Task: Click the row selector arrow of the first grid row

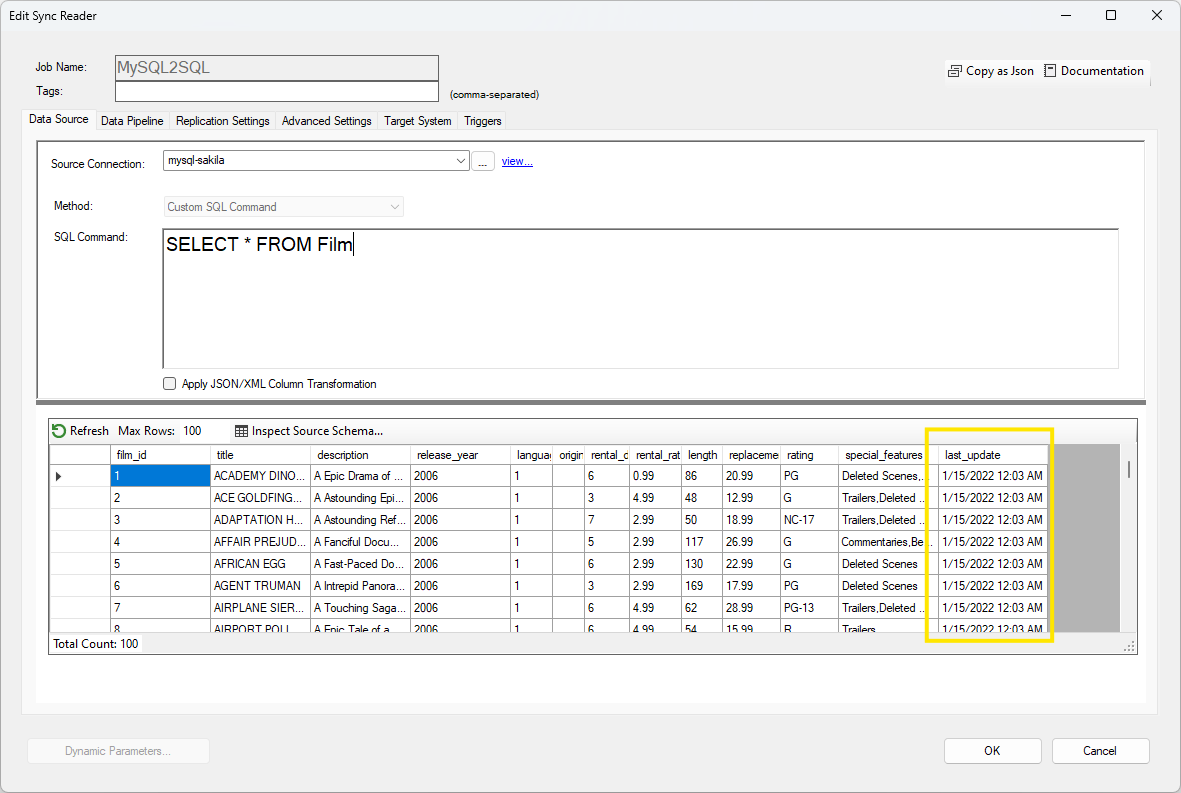Action: 58,476
